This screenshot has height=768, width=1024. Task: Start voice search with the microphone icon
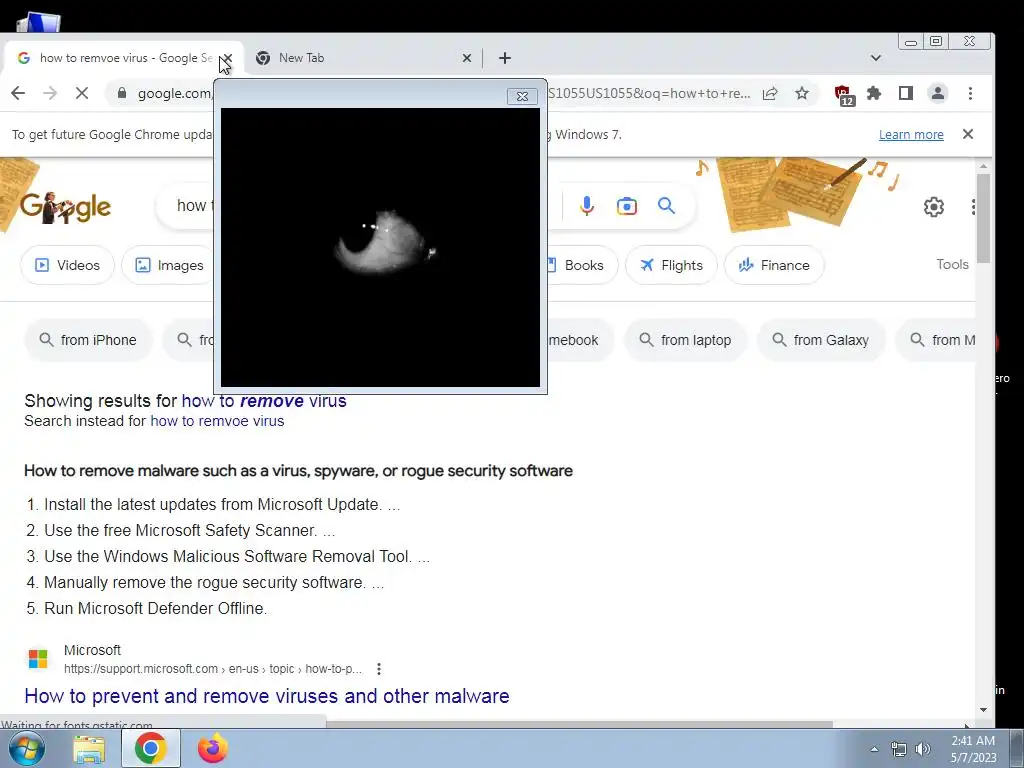pyautogui.click(x=587, y=206)
